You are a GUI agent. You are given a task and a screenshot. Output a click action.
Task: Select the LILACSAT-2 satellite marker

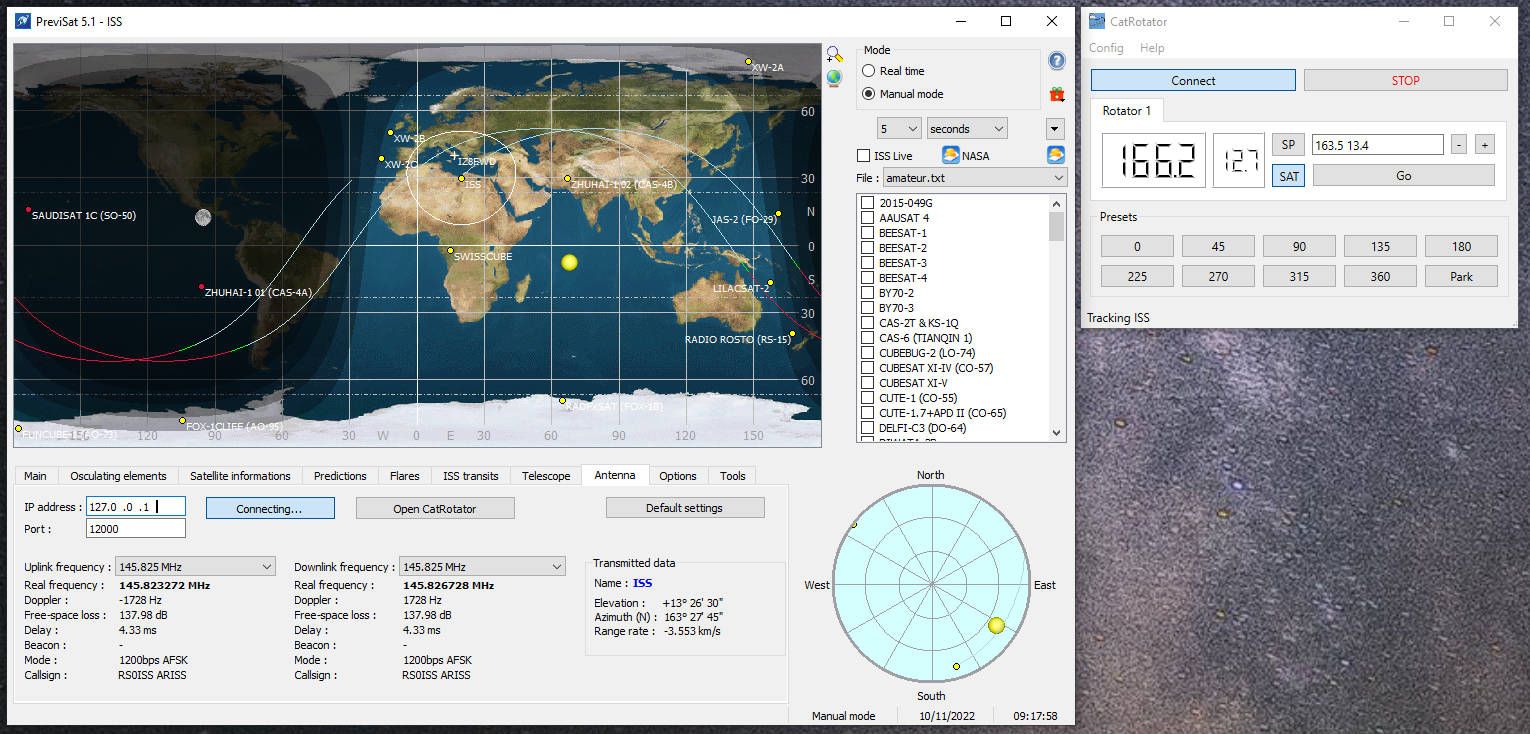point(770,283)
